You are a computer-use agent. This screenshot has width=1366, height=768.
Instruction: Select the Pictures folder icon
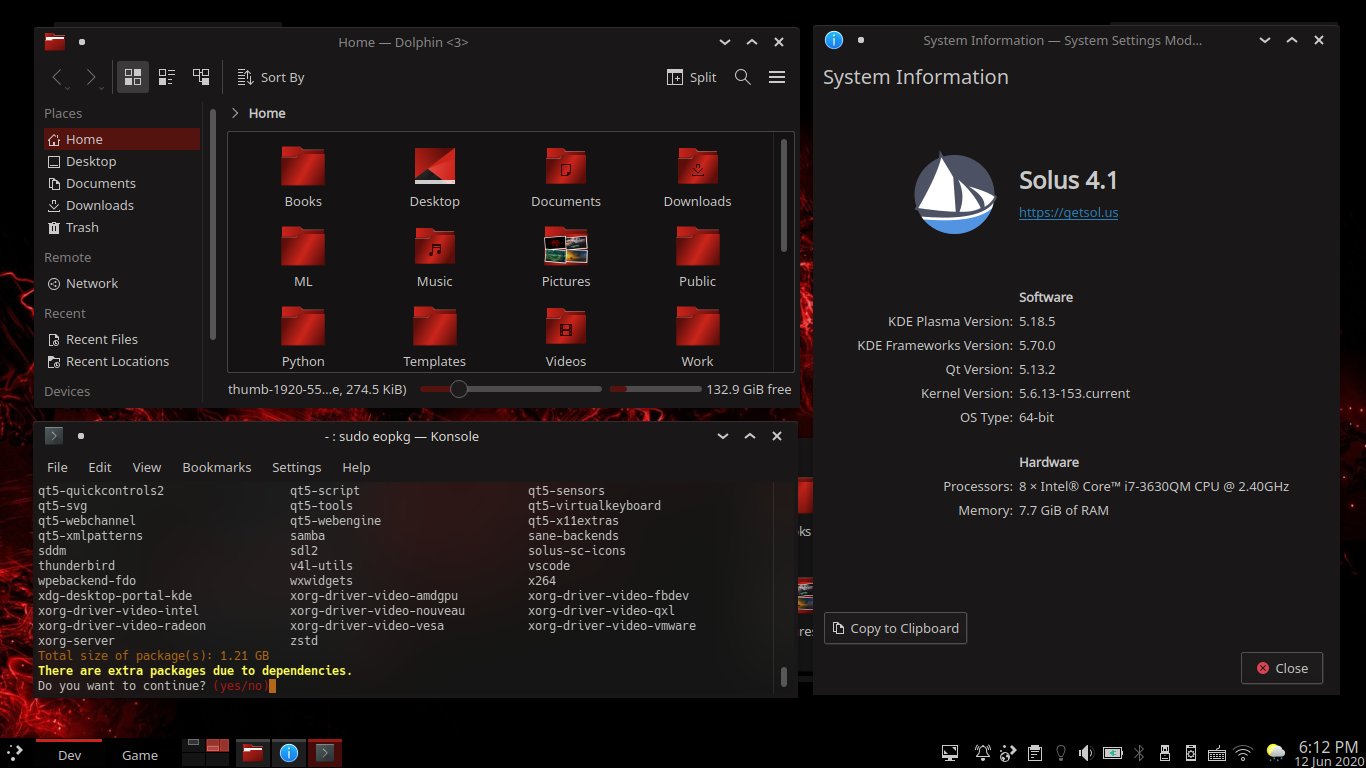[566, 246]
